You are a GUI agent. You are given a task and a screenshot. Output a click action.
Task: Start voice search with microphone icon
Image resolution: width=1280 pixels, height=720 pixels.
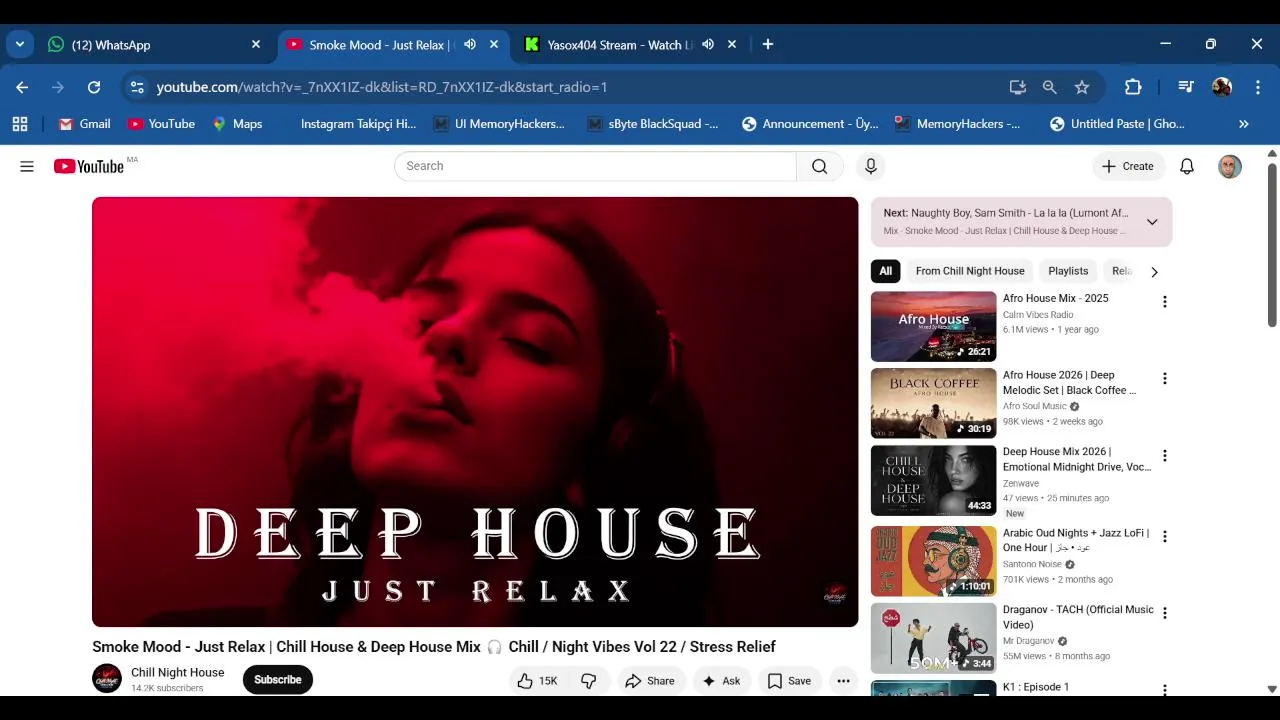[871, 166]
